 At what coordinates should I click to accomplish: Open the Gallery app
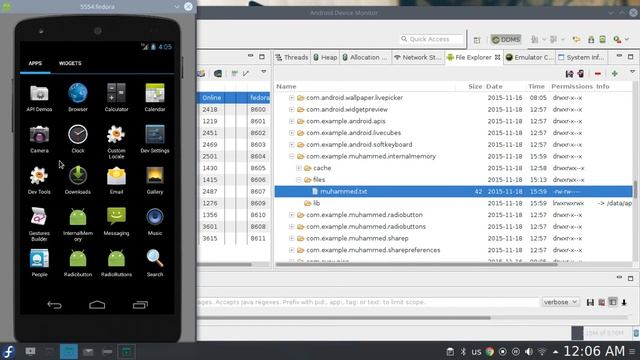click(155, 180)
